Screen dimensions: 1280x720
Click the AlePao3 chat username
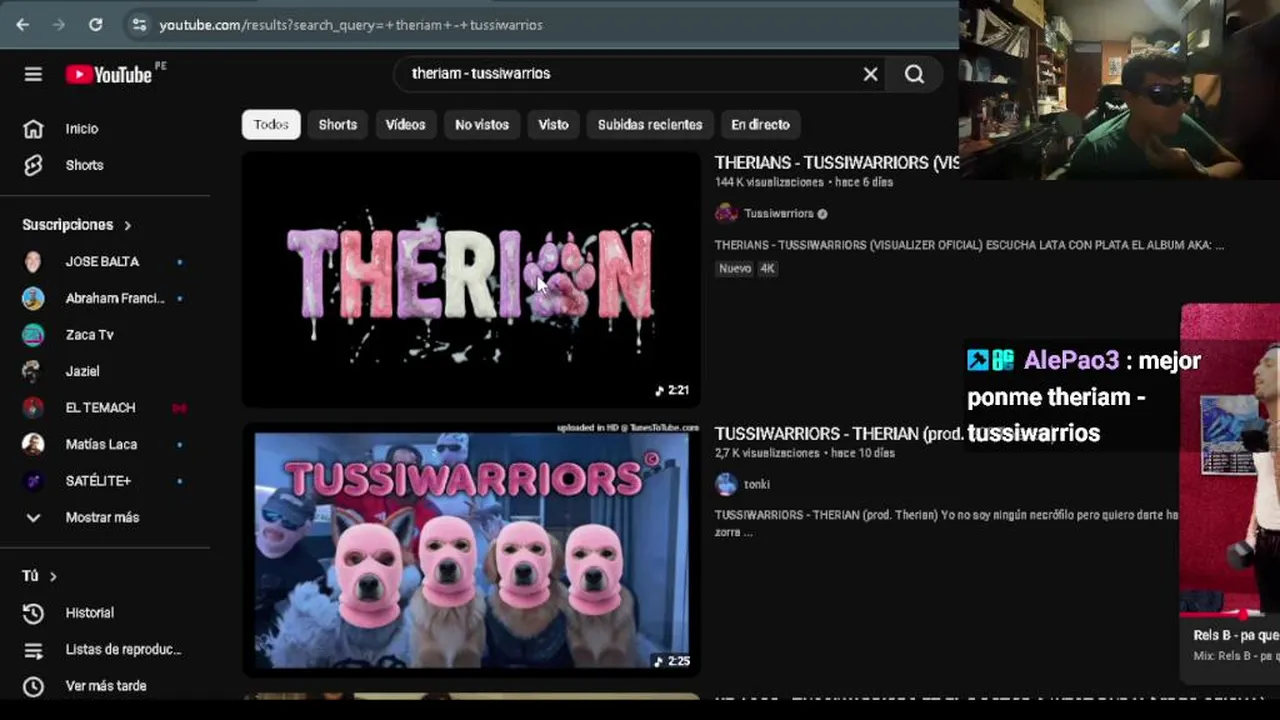tap(1069, 361)
